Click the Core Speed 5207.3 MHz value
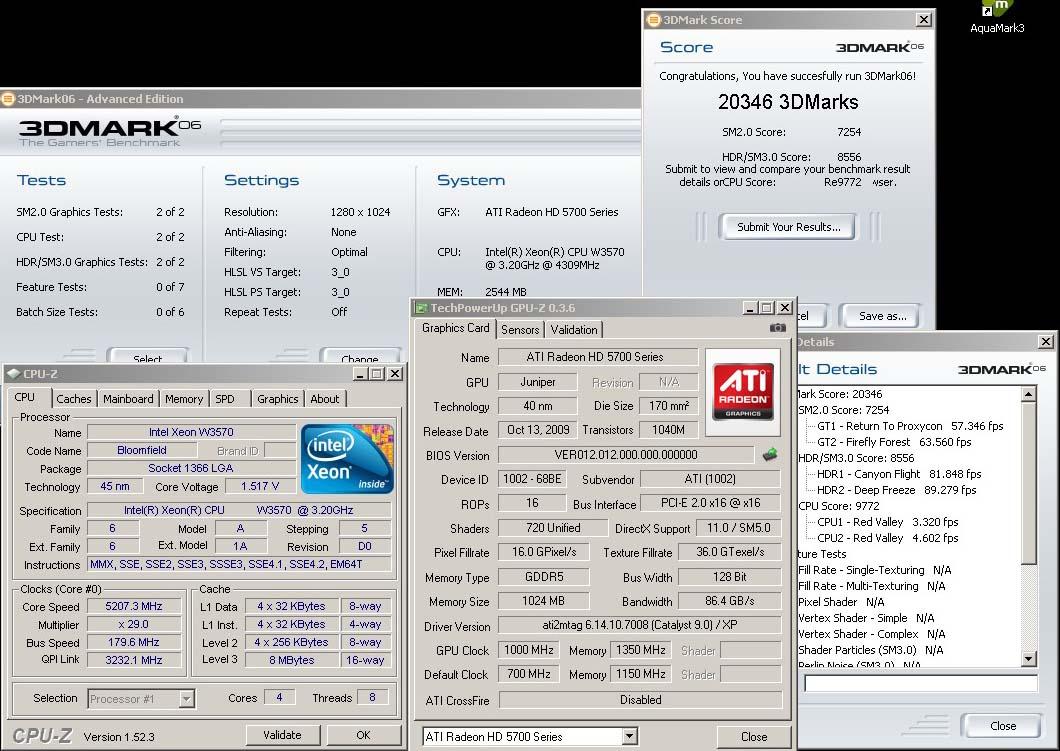 click(134, 606)
